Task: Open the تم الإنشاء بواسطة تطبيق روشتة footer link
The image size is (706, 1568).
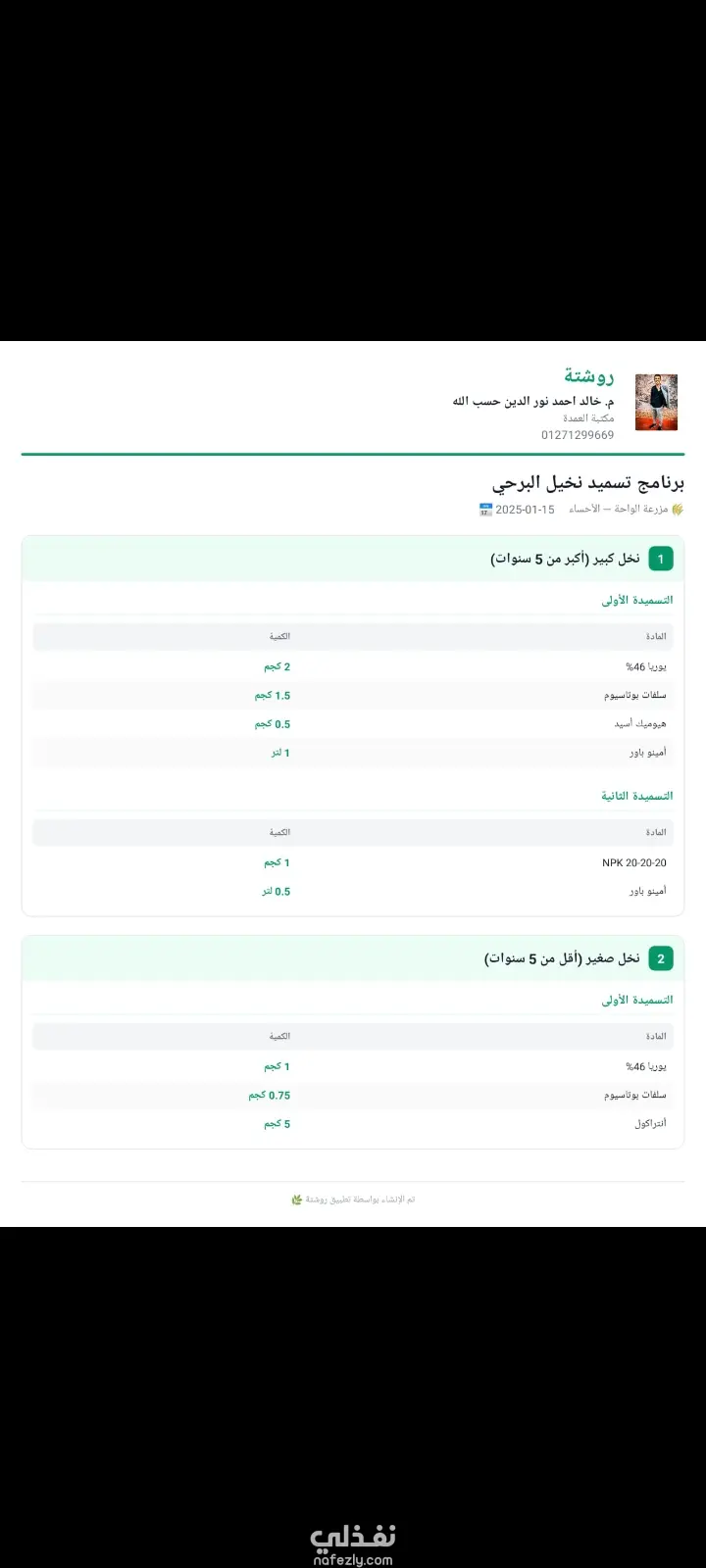Action: pos(360,1200)
